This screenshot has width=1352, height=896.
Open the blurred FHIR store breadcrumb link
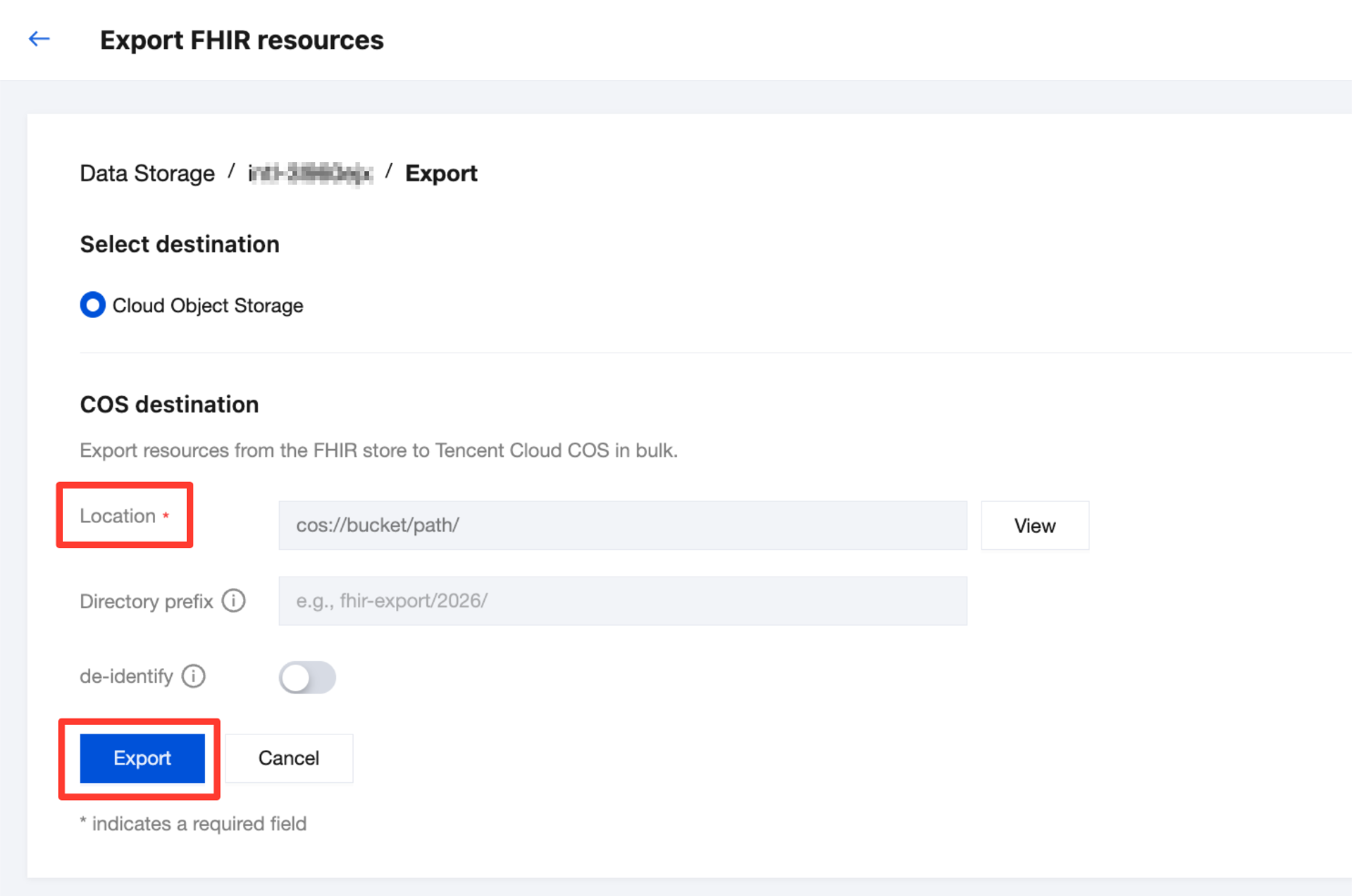tap(311, 173)
